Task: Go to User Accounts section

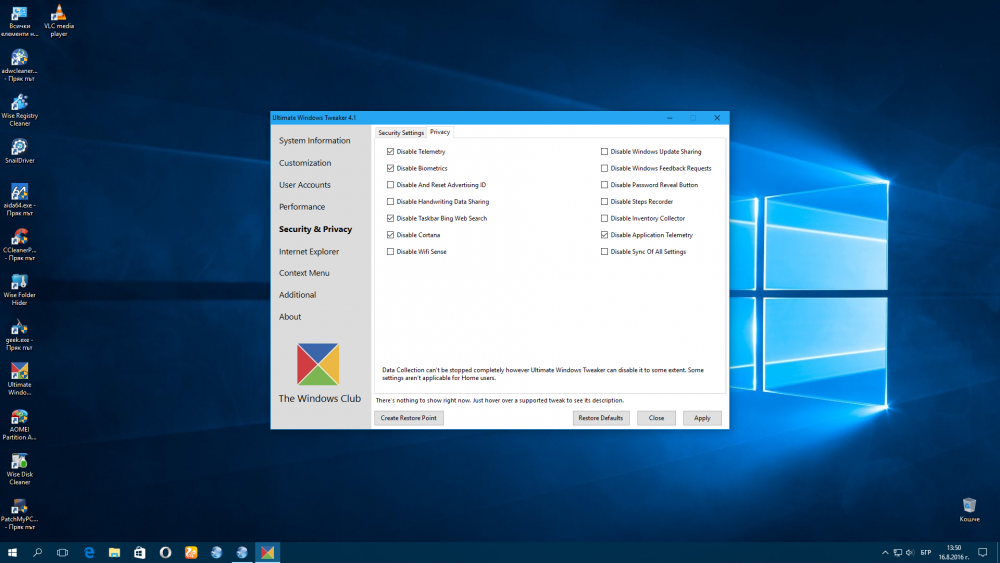Action: point(305,185)
